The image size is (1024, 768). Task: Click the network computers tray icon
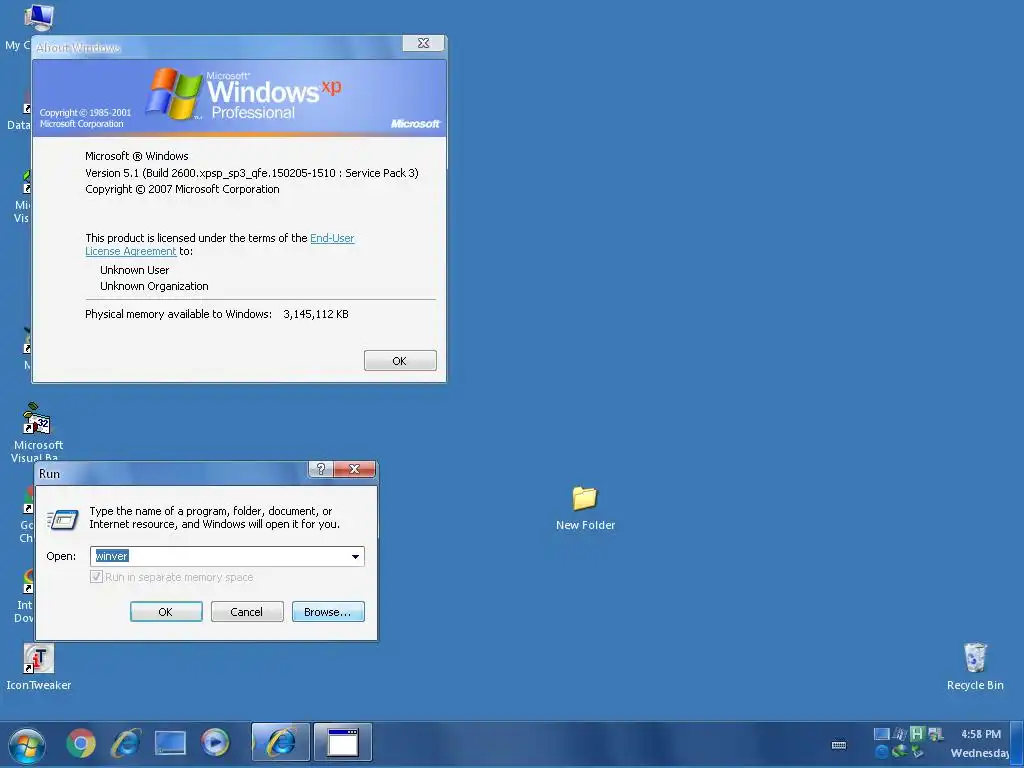coord(935,734)
